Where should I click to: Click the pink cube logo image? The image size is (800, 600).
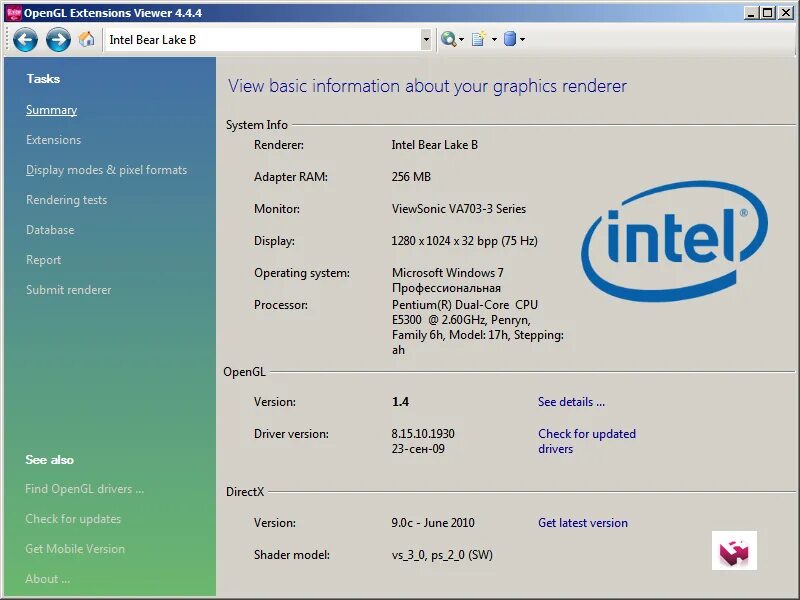(x=734, y=551)
